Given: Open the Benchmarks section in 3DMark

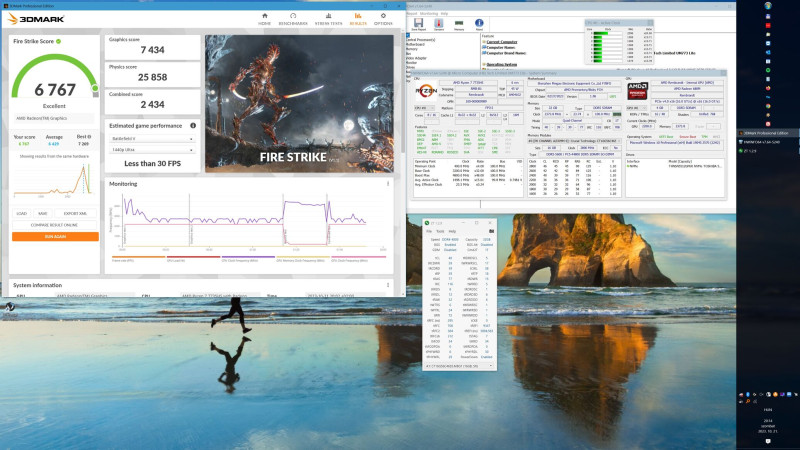Looking at the screenshot, I should pyautogui.click(x=293, y=19).
